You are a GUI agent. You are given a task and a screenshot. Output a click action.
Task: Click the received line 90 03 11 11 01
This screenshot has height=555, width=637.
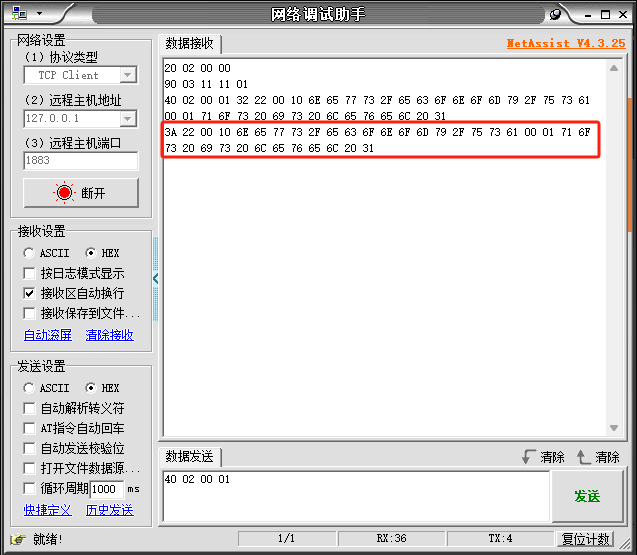click(x=206, y=85)
